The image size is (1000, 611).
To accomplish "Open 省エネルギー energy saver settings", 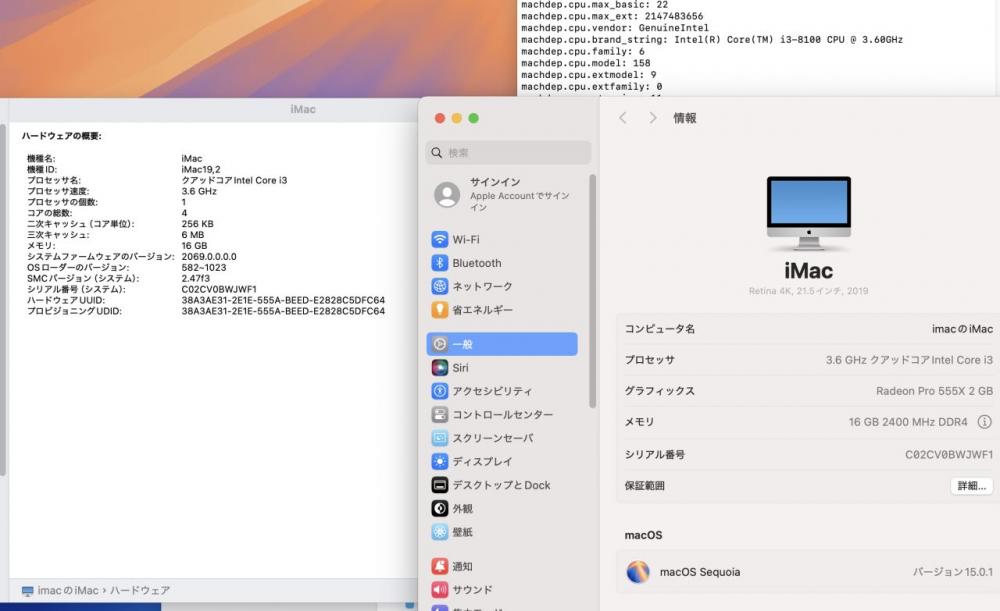I will point(481,310).
